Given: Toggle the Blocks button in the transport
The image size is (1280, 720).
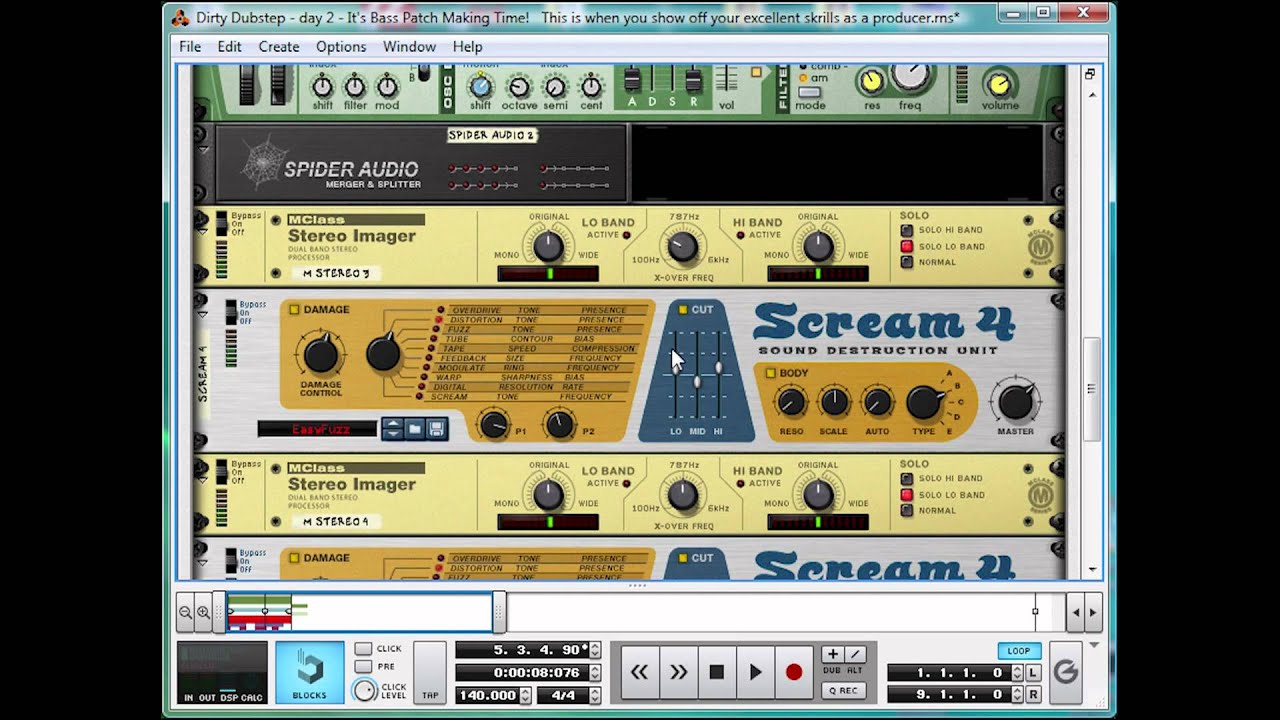Looking at the screenshot, I should tap(309, 673).
